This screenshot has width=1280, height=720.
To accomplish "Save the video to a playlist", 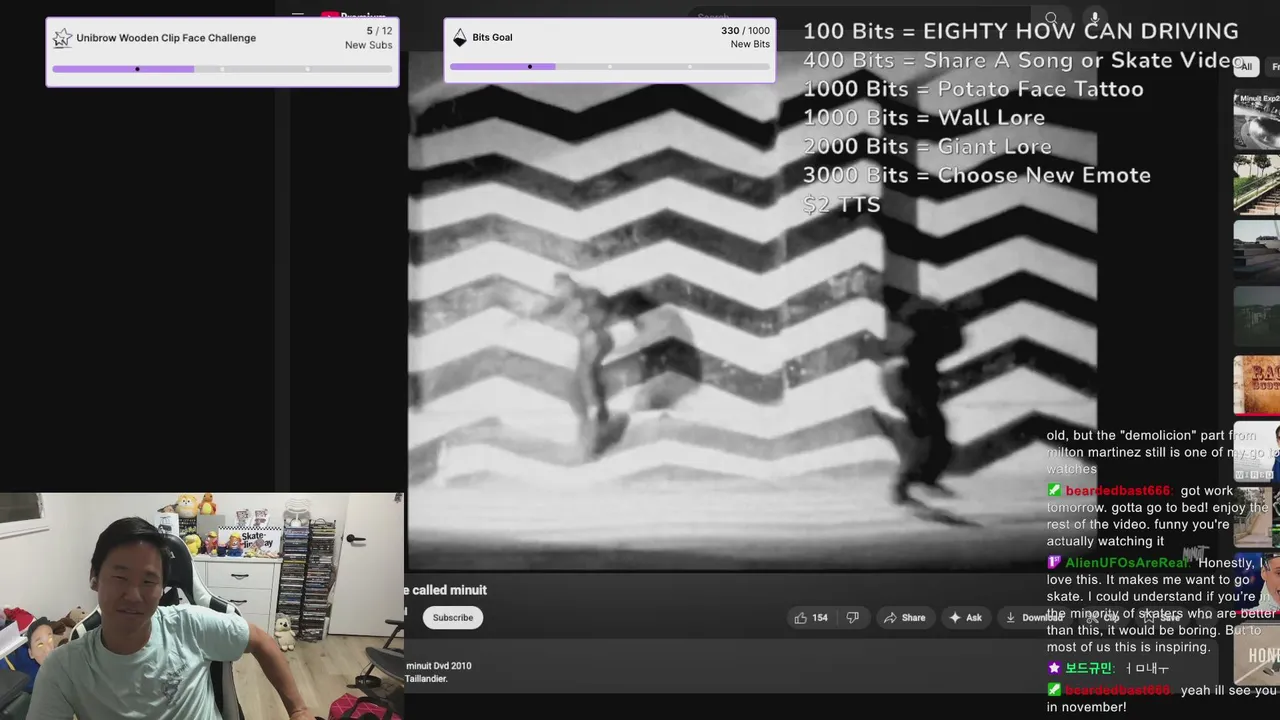I will [1162, 618].
